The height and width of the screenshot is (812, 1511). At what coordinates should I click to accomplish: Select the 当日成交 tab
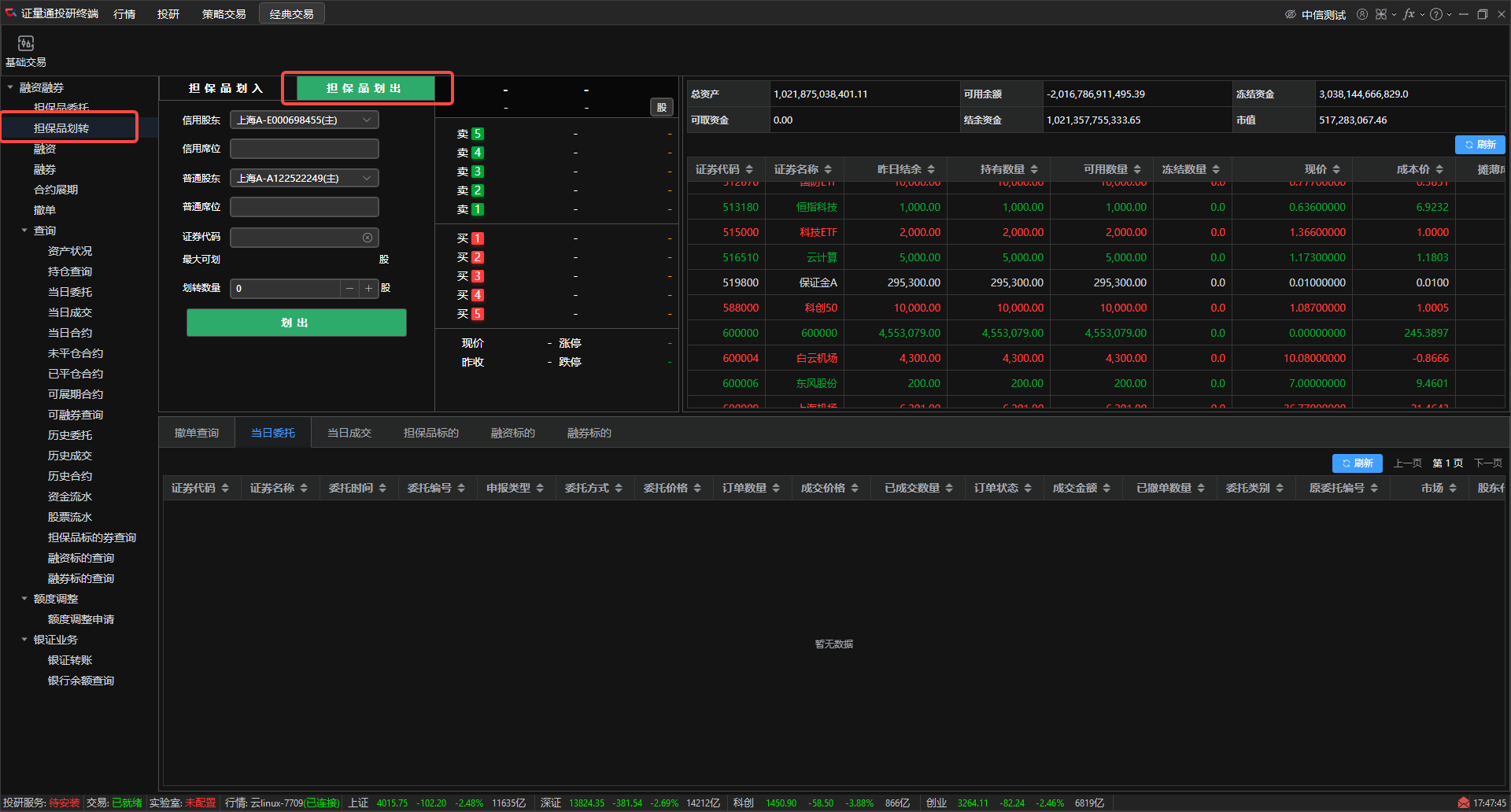[x=349, y=433]
